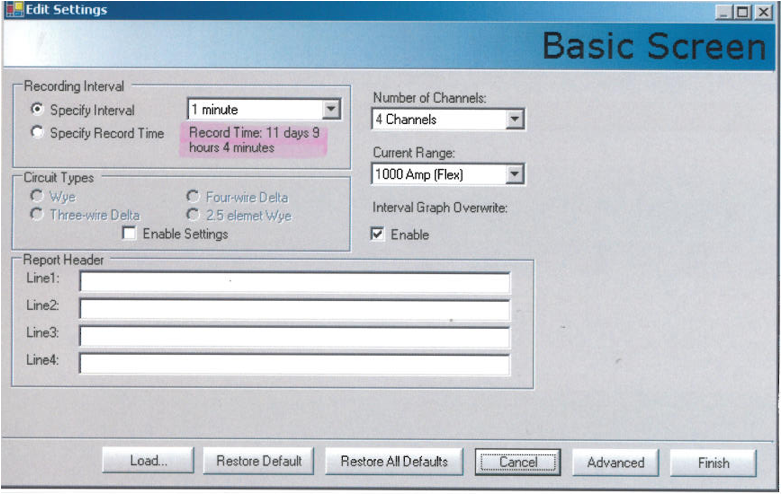Select the Wye circuit type
This screenshot has height=495, width=782.
pyautogui.click(x=37, y=196)
